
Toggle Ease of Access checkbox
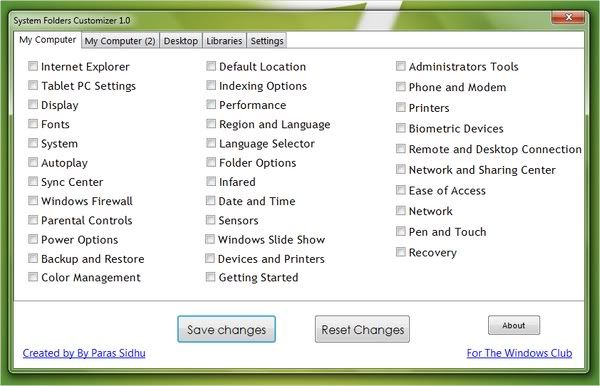tap(401, 190)
